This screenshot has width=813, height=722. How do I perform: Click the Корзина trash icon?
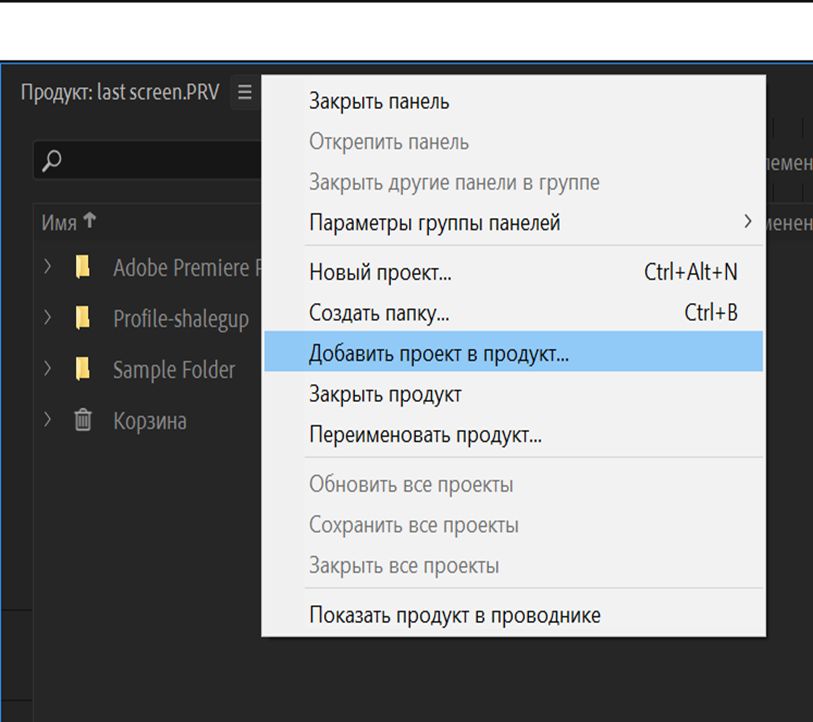(85, 421)
